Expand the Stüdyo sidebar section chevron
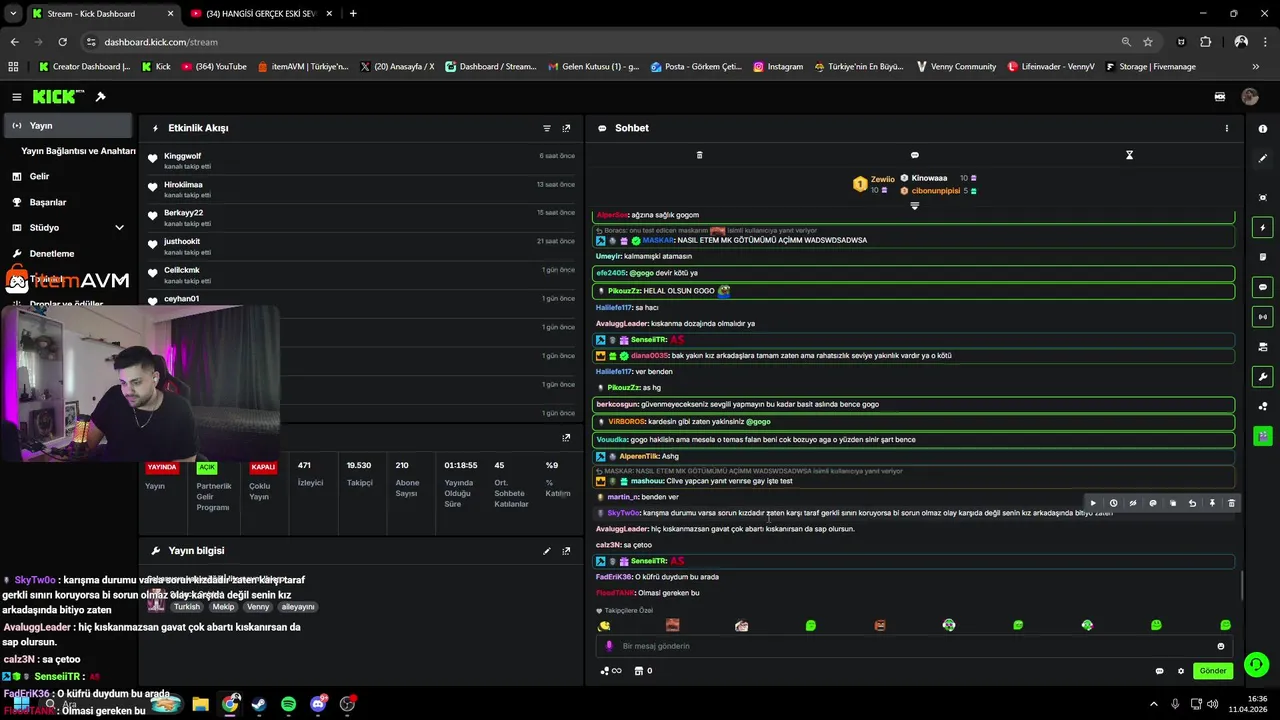The height and width of the screenshot is (720, 1280). [119, 228]
